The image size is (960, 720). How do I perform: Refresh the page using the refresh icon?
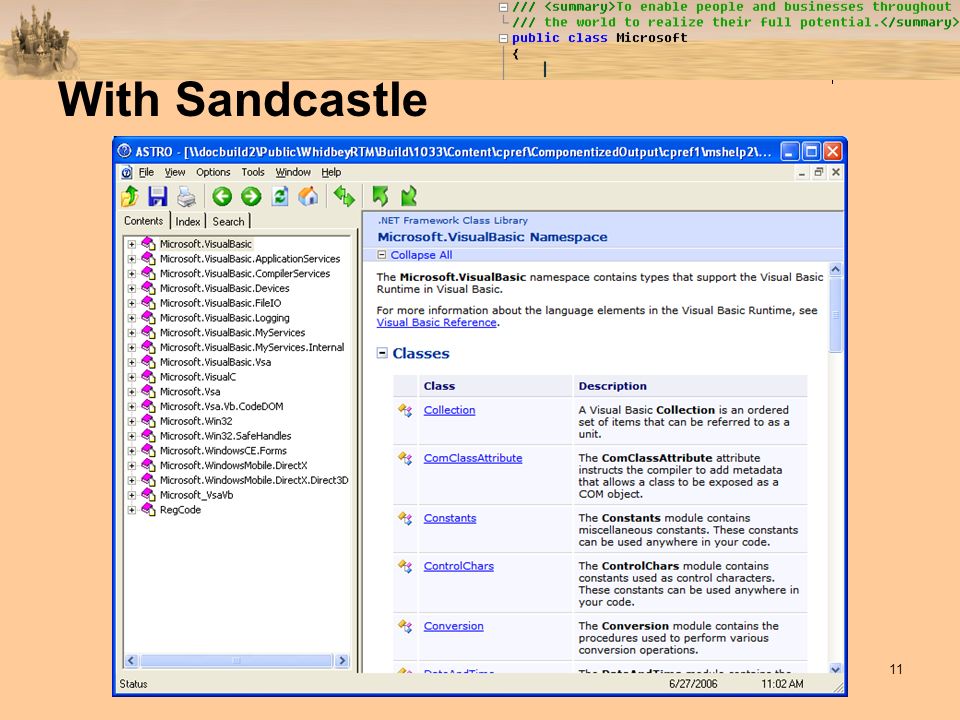[x=280, y=197]
